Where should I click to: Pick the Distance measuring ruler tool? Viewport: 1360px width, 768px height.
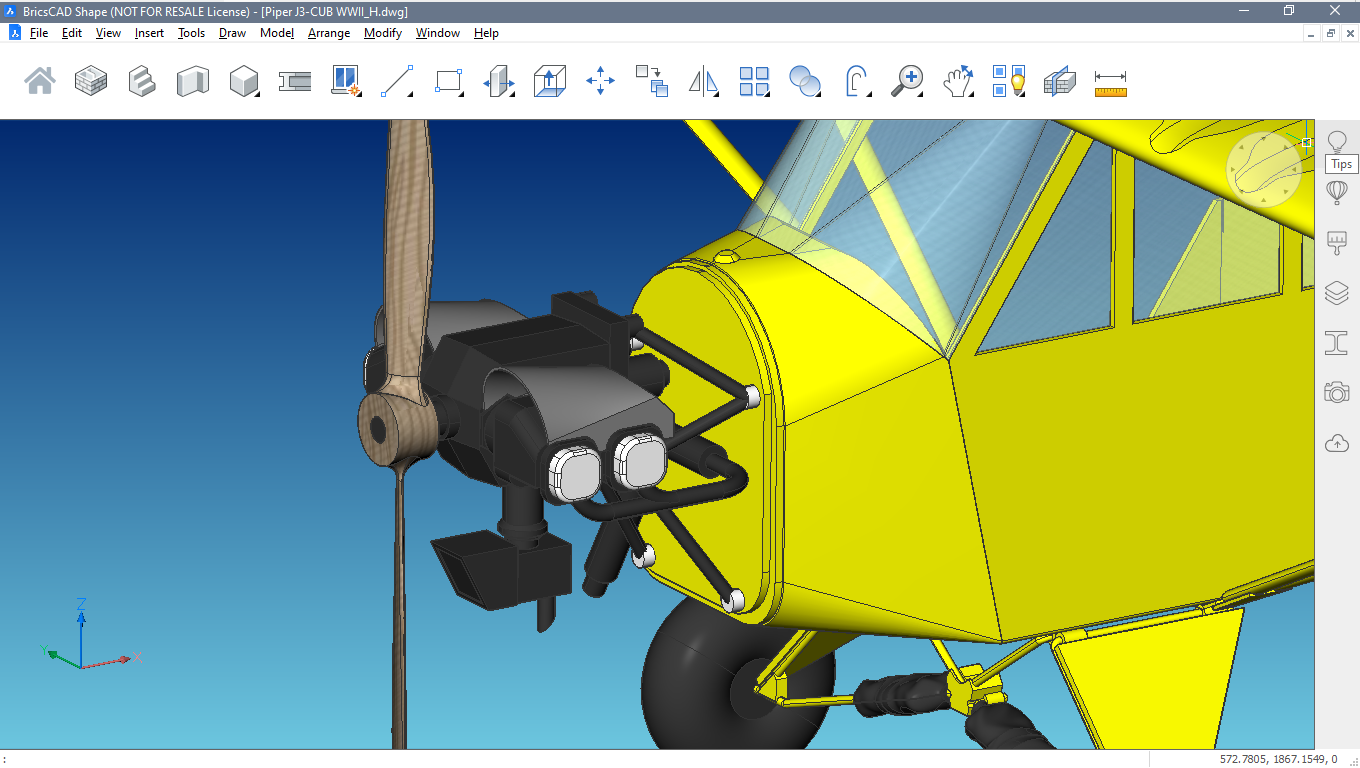(x=1110, y=81)
